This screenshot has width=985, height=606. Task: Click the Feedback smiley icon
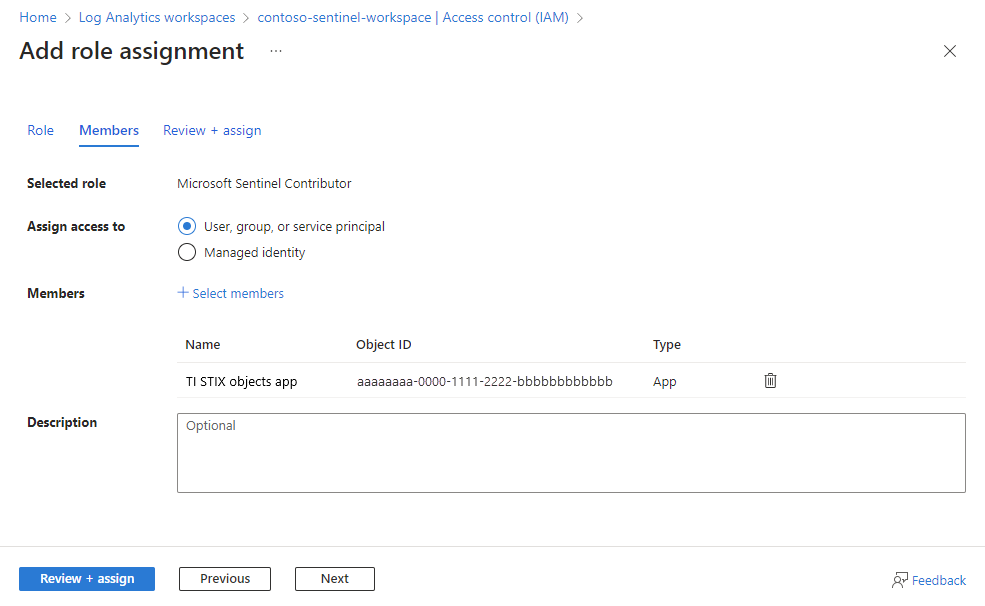point(901,579)
